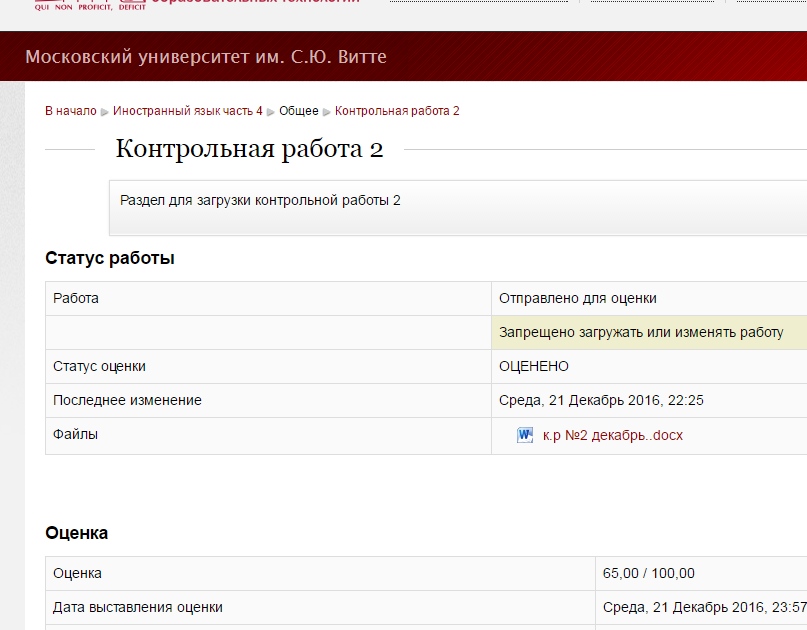Click arrow icon before Общее breadcrumb
This screenshot has width=807, height=630.
(x=271, y=111)
